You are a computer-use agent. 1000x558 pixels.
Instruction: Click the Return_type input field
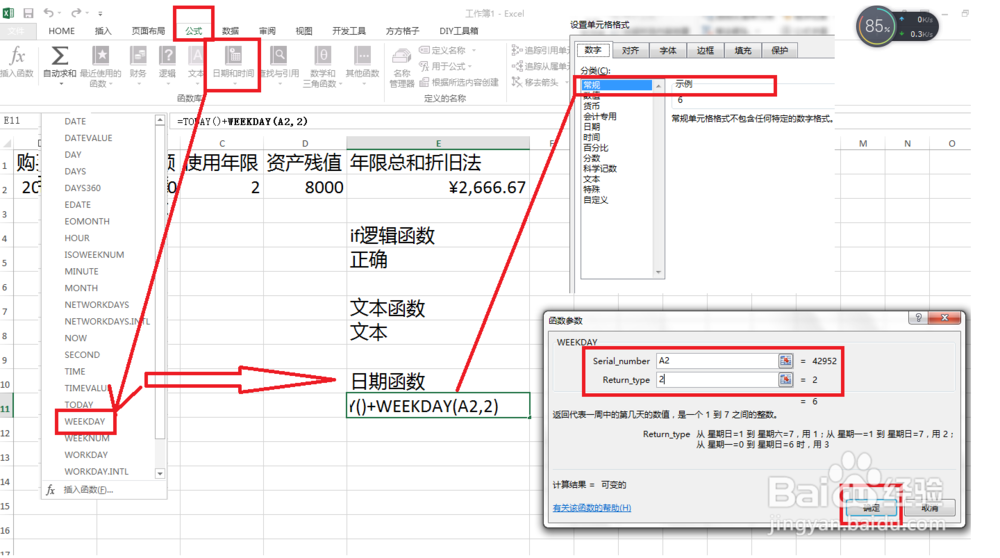[x=717, y=379]
